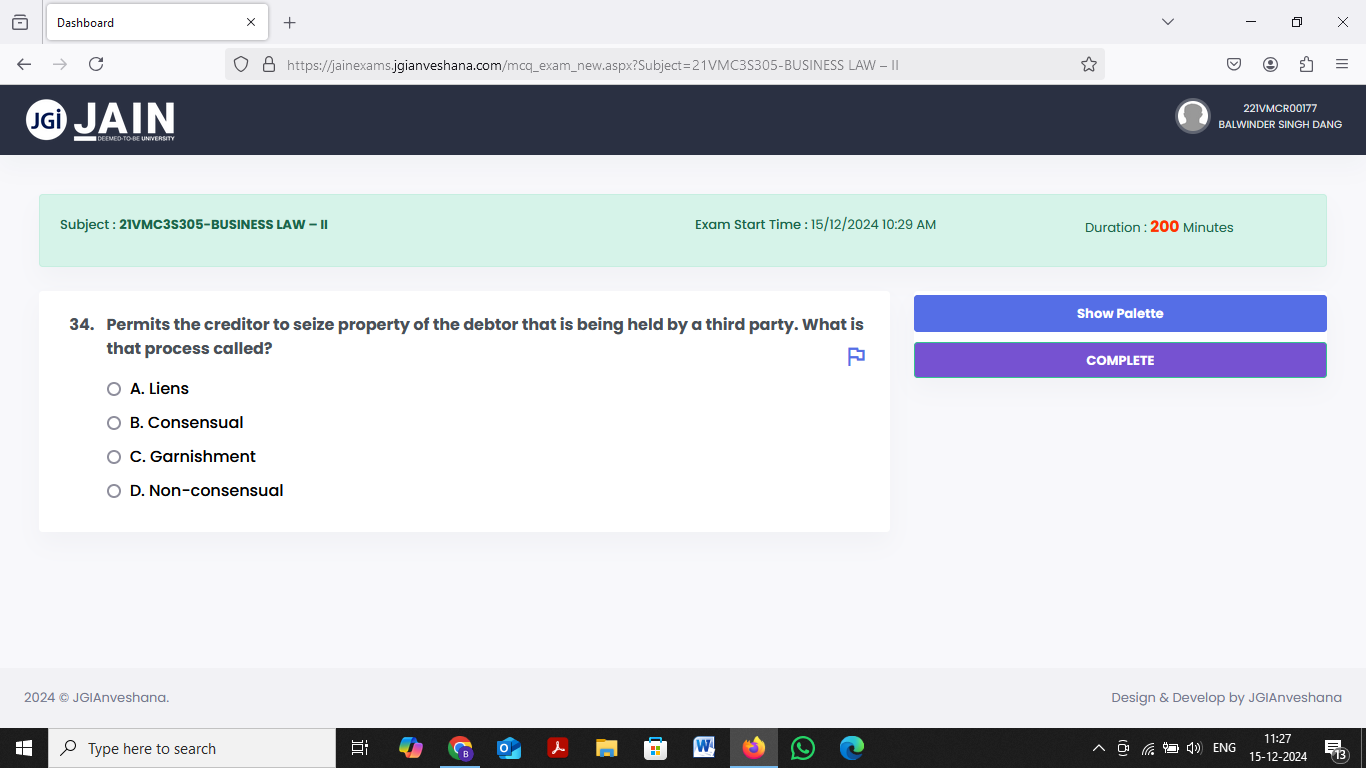
Task: Click the back navigation arrow
Action: [x=23, y=63]
